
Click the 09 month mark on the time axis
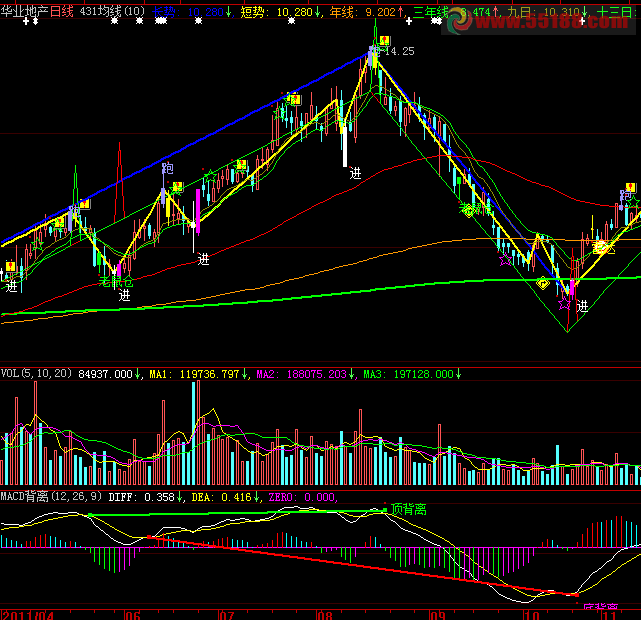pyautogui.click(x=437, y=615)
